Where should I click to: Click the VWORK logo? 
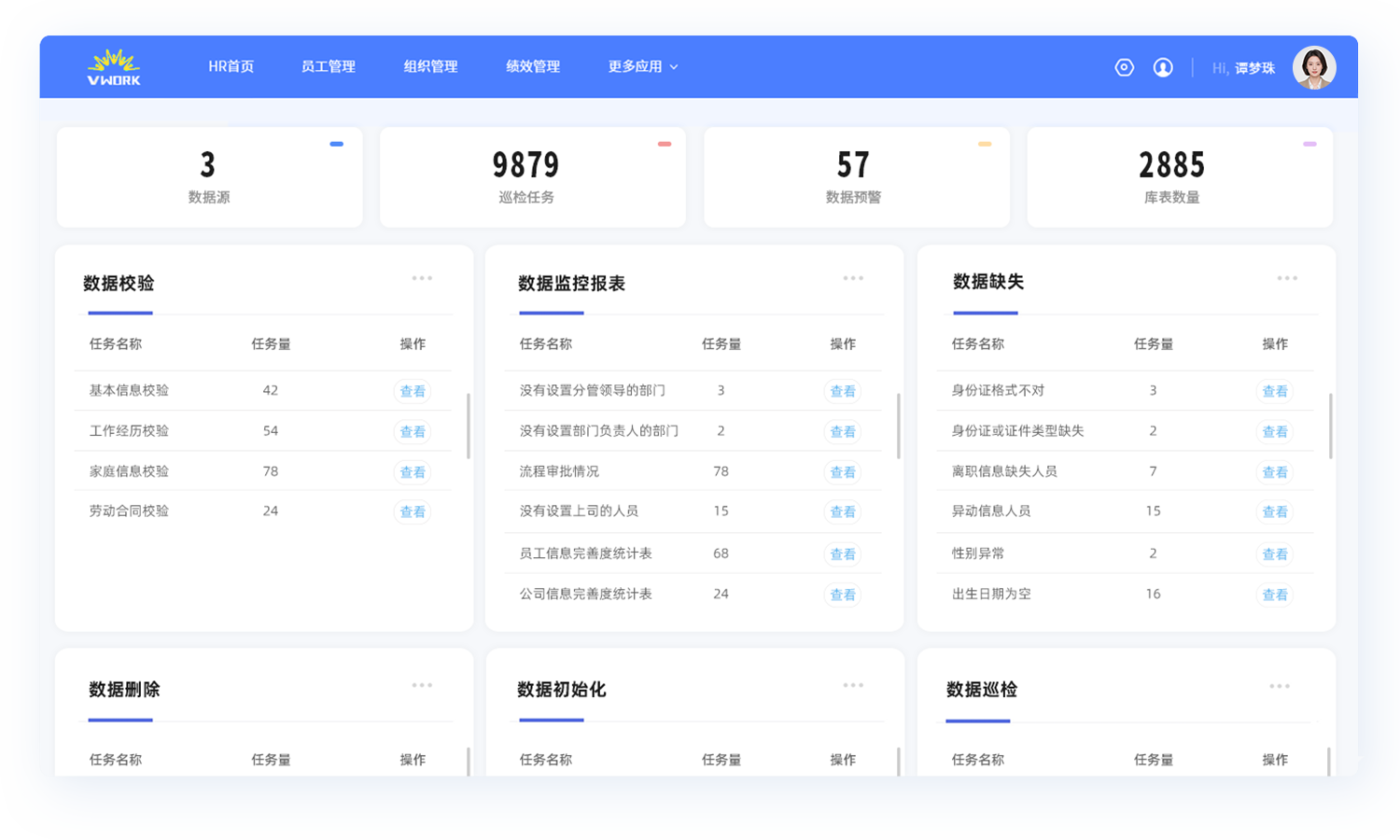114,67
